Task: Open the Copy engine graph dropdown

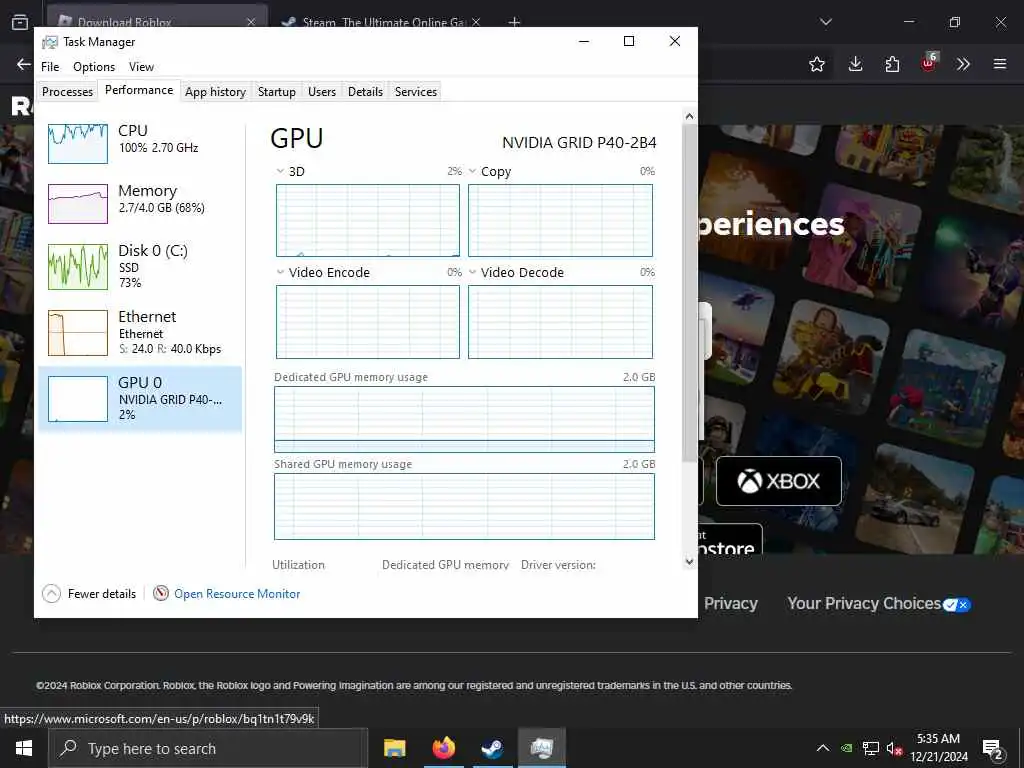Action: [472, 171]
